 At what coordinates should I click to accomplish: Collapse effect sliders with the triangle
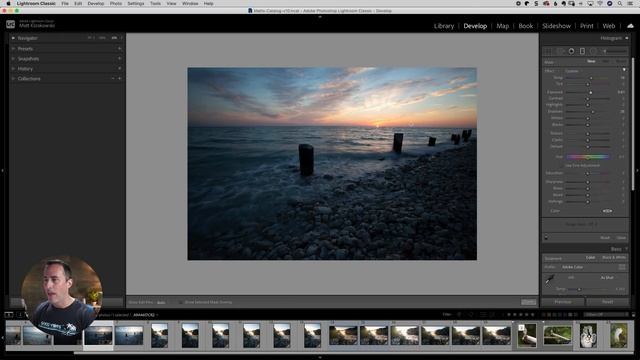click(624, 70)
